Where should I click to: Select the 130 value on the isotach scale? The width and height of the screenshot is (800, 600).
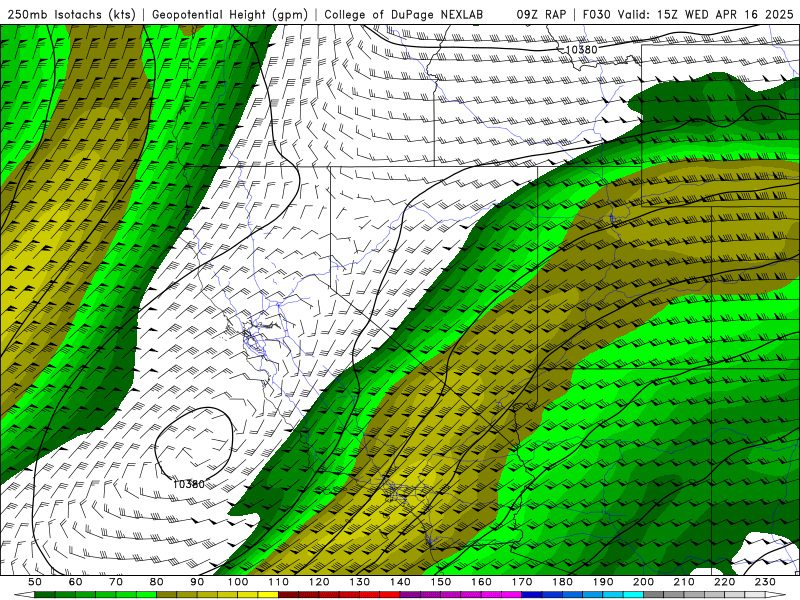tap(360, 582)
